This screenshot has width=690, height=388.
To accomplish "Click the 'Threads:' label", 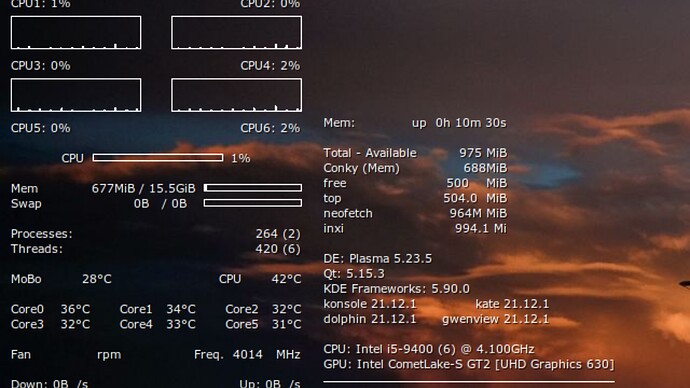I will coord(37,249).
